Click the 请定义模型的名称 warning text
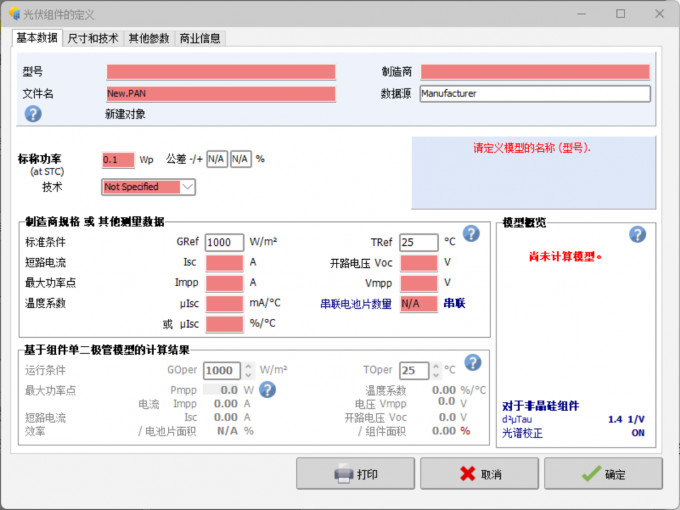This screenshot has height=510, width=680. (532, 148)
